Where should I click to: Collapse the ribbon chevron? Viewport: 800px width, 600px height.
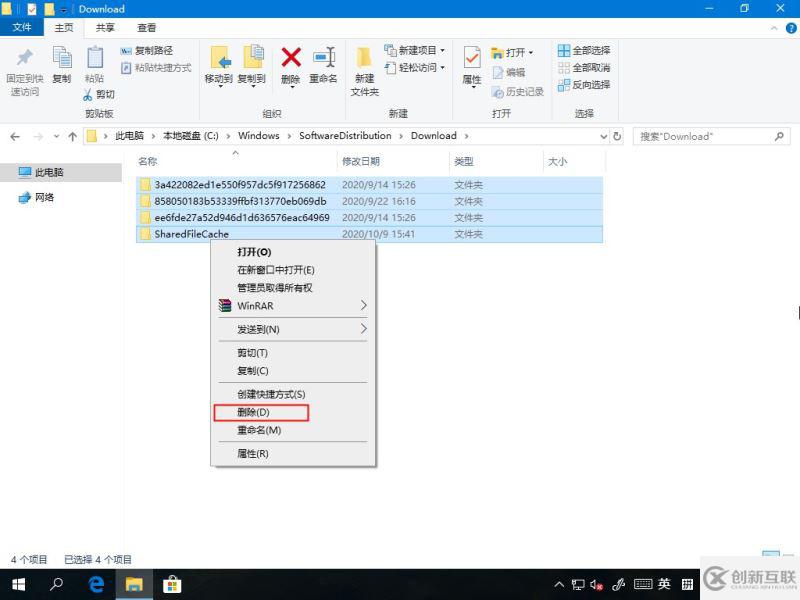(774, 28)
